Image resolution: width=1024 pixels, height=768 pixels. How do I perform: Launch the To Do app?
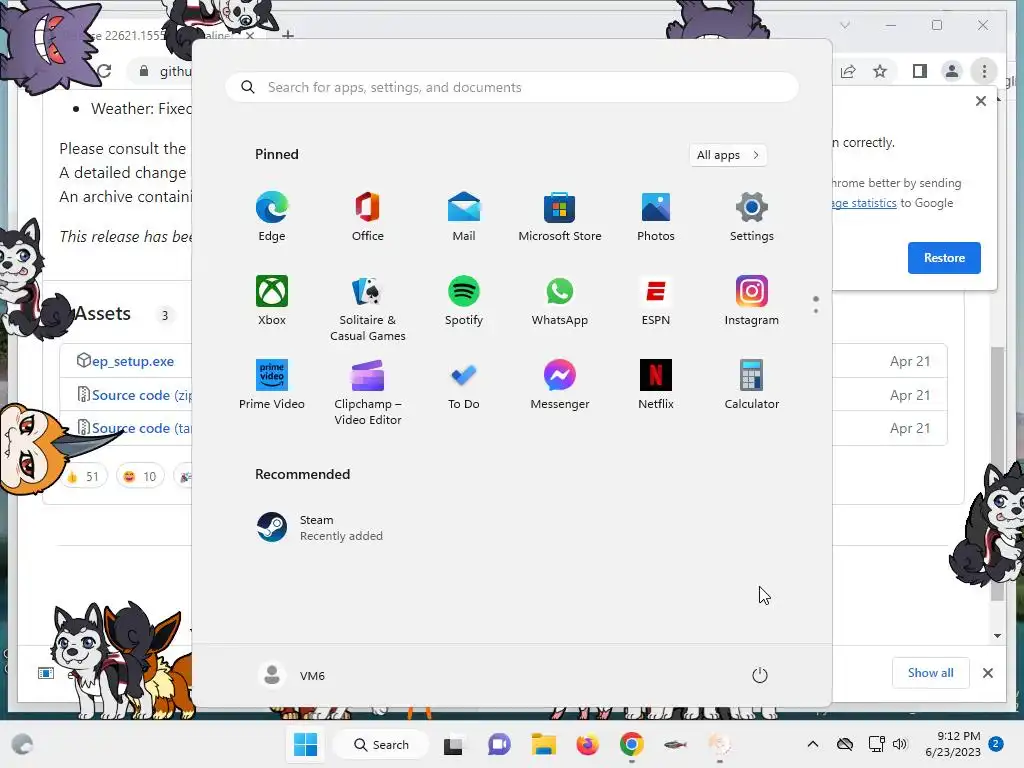464,385
